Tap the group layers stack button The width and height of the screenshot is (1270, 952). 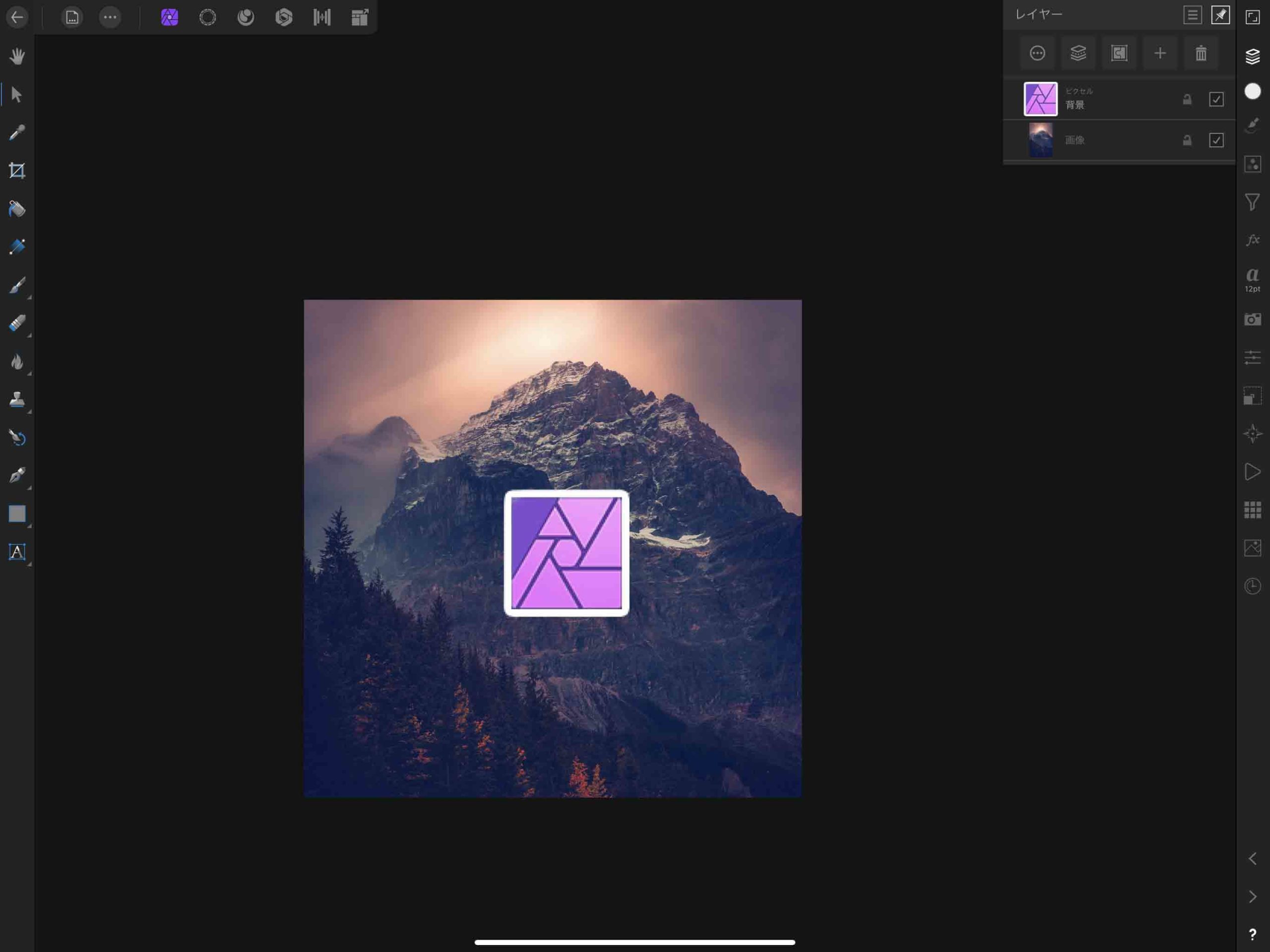coord(1078,54)
